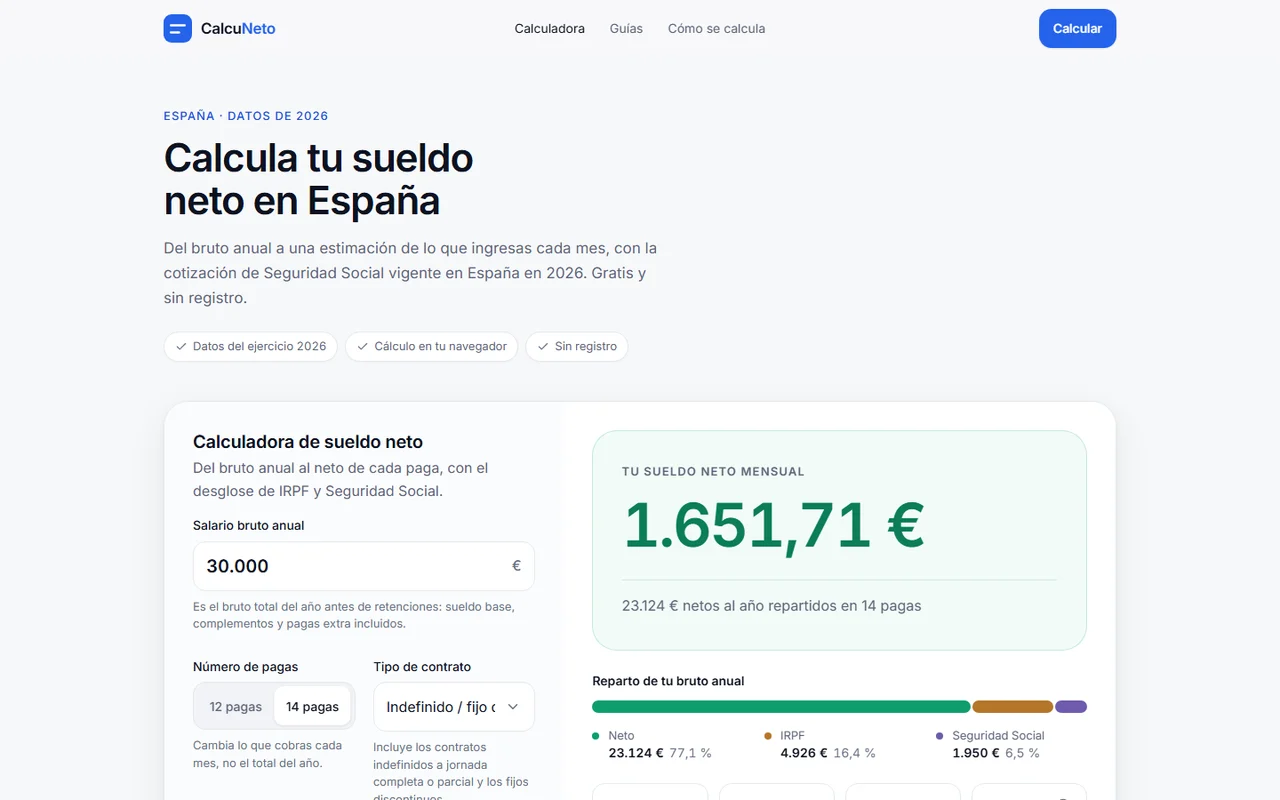Viewport: 1280px width, 800px height.
Task: Go to the Calculadora nav item
Action: (550, 28)
